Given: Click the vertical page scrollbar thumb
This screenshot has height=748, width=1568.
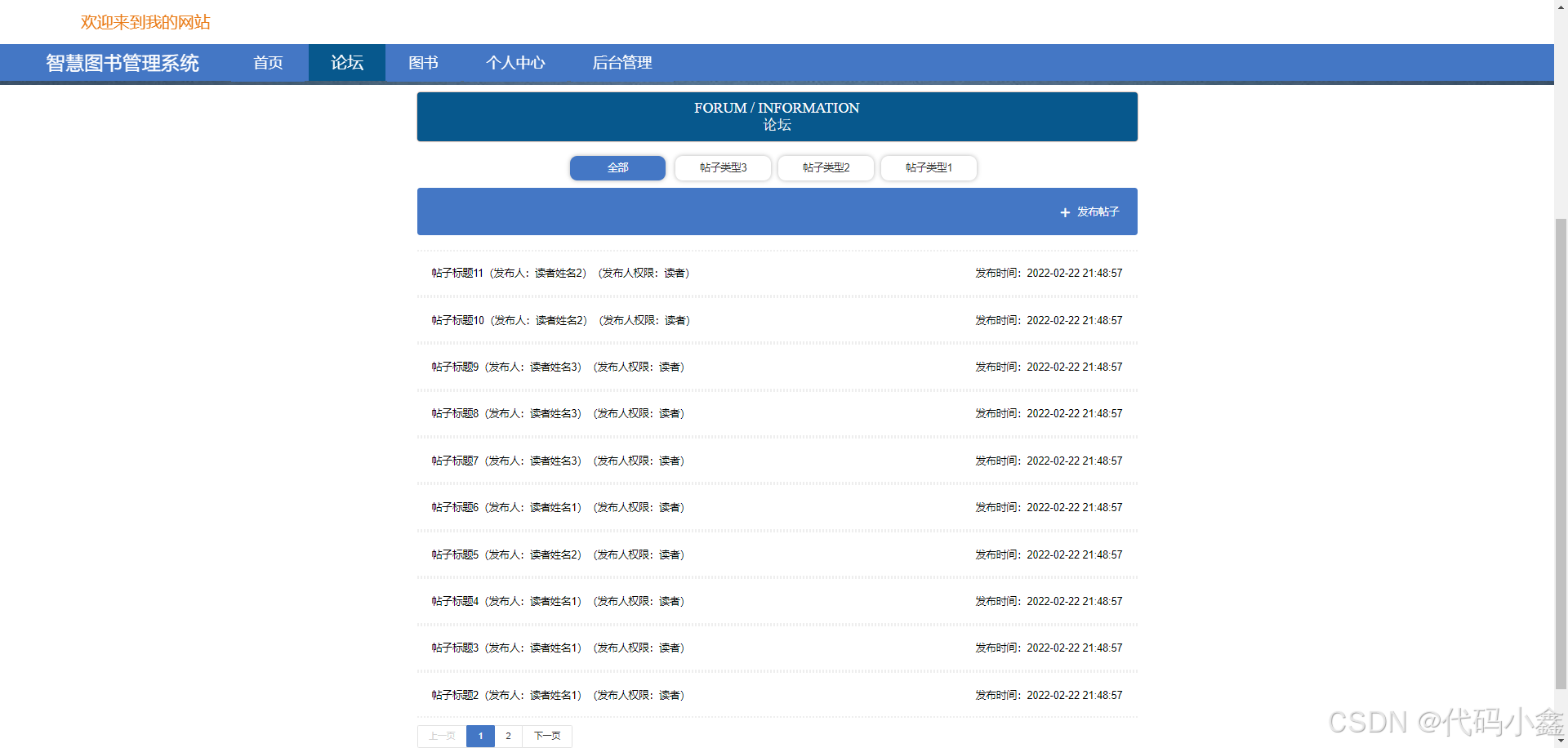Looking at the screenshot, I should 1561,454.
